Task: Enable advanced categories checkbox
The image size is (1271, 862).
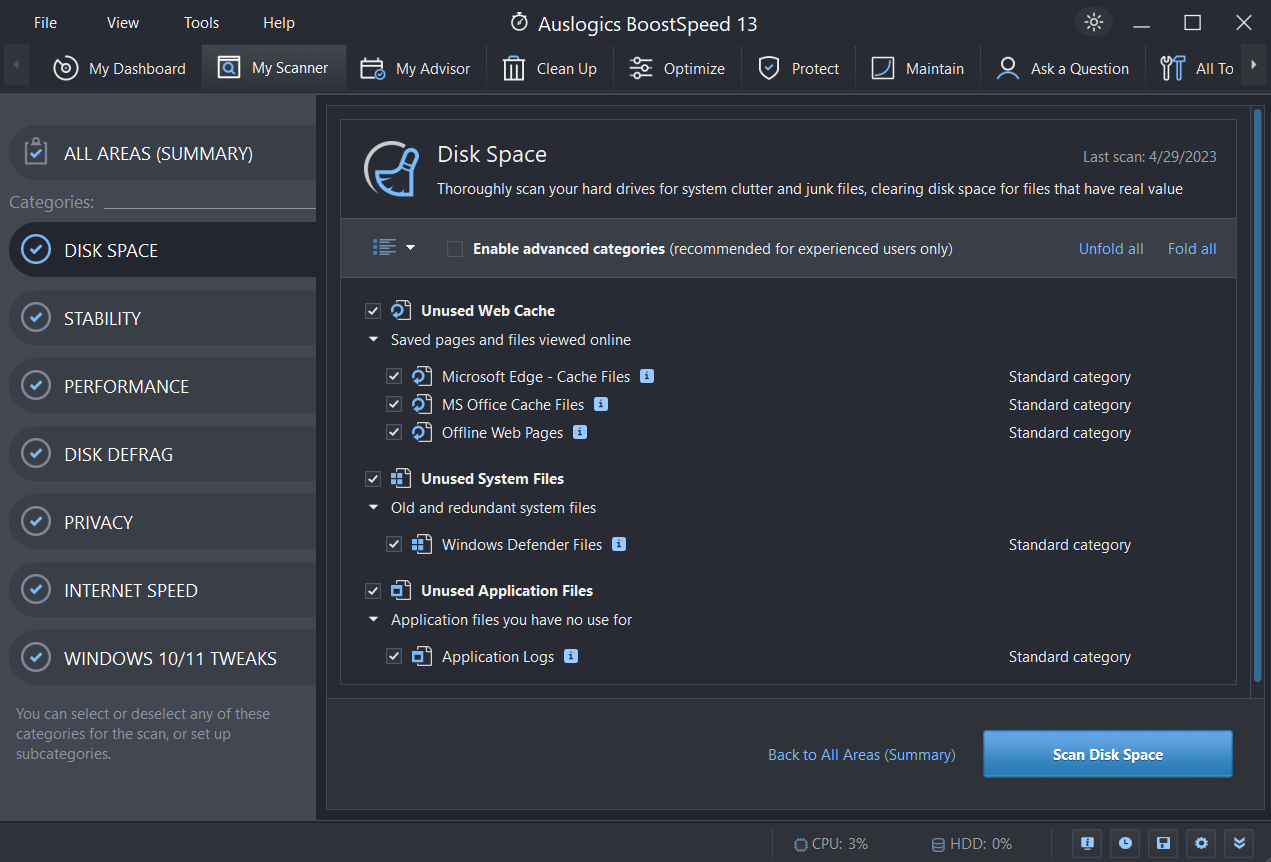Action: (455, 249)
